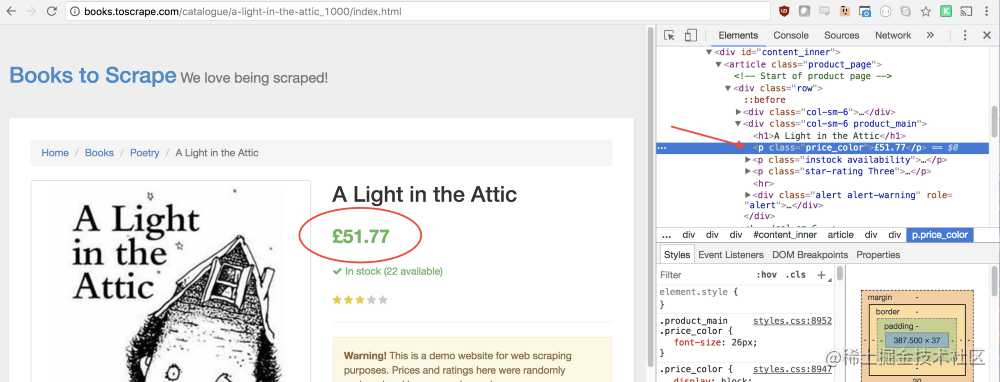The height and width of the screenshot is (382, 1000).
Task: Click the round white extension icon
Action: (x=885, y=11)
